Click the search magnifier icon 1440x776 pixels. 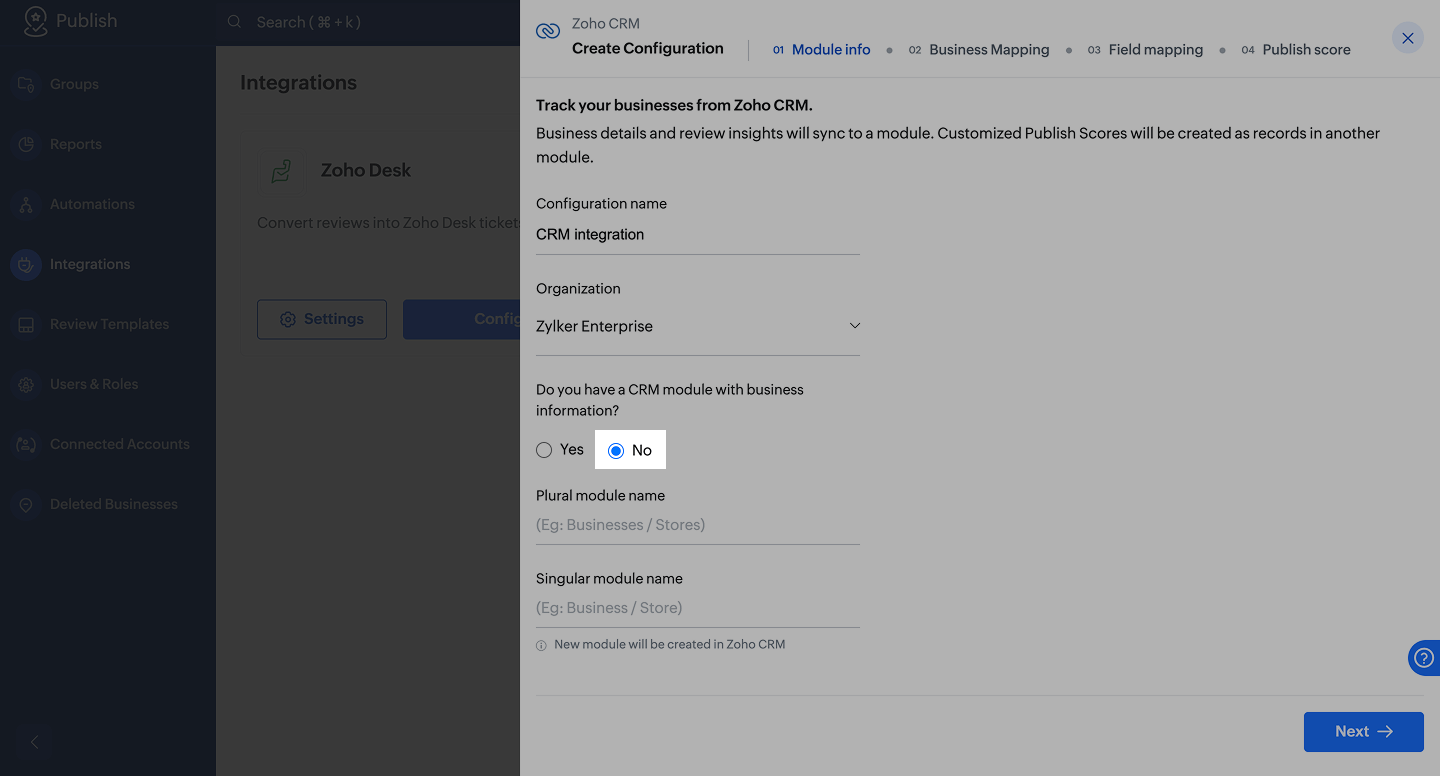[235, 21]
